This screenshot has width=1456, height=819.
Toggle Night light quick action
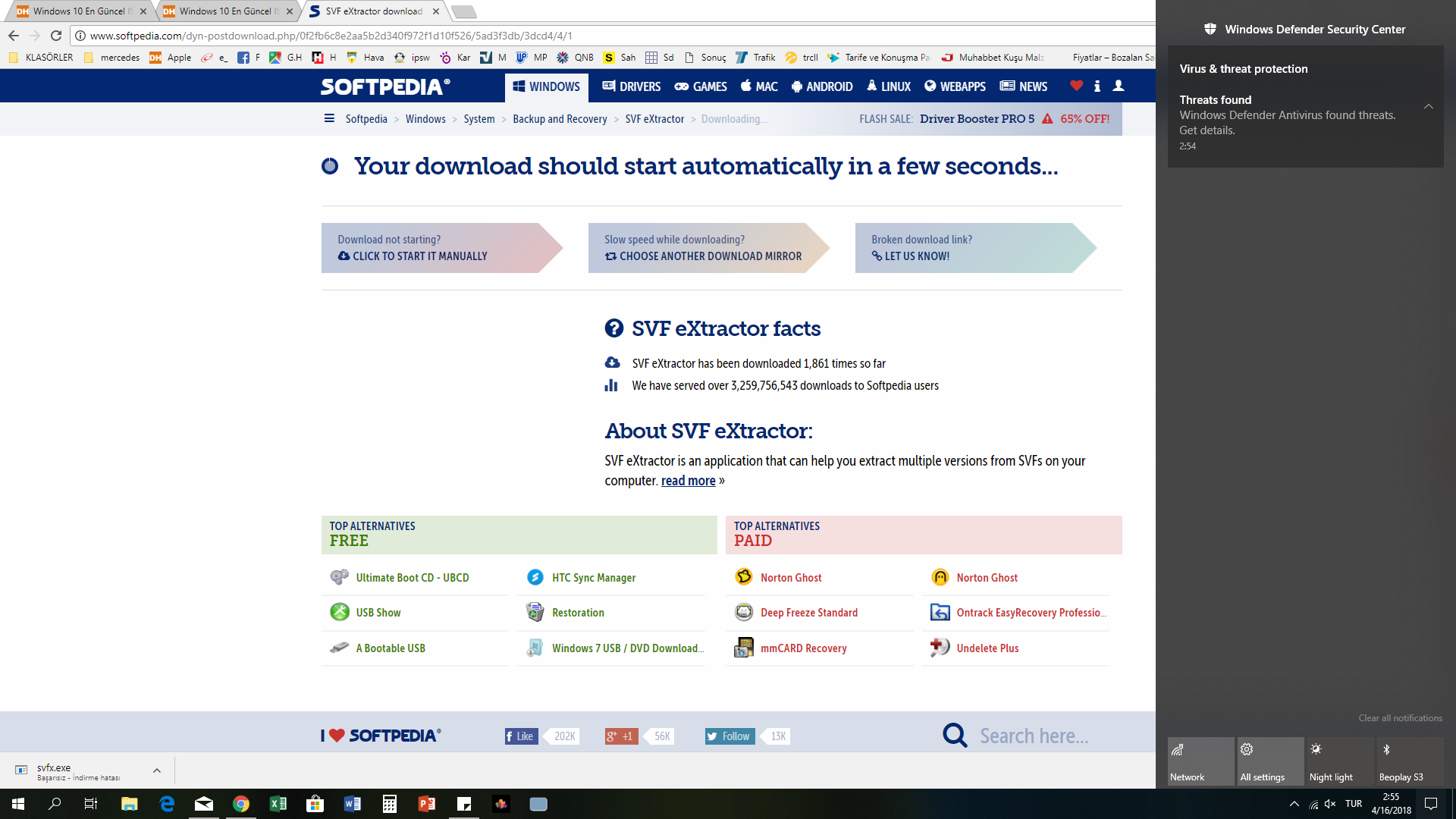pos(1341,761)
